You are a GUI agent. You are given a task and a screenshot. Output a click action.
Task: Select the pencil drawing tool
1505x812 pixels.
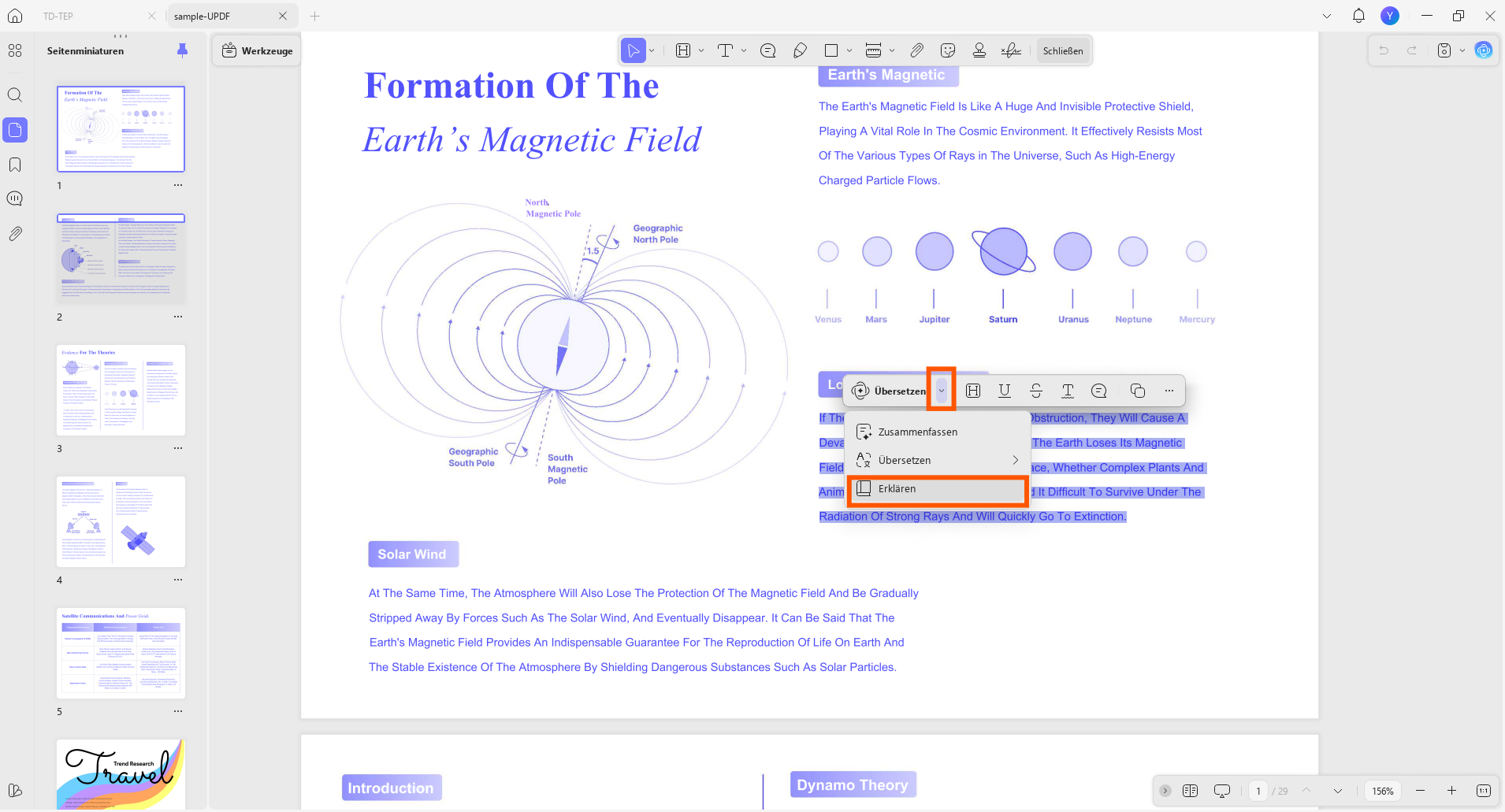click(800, 50)
